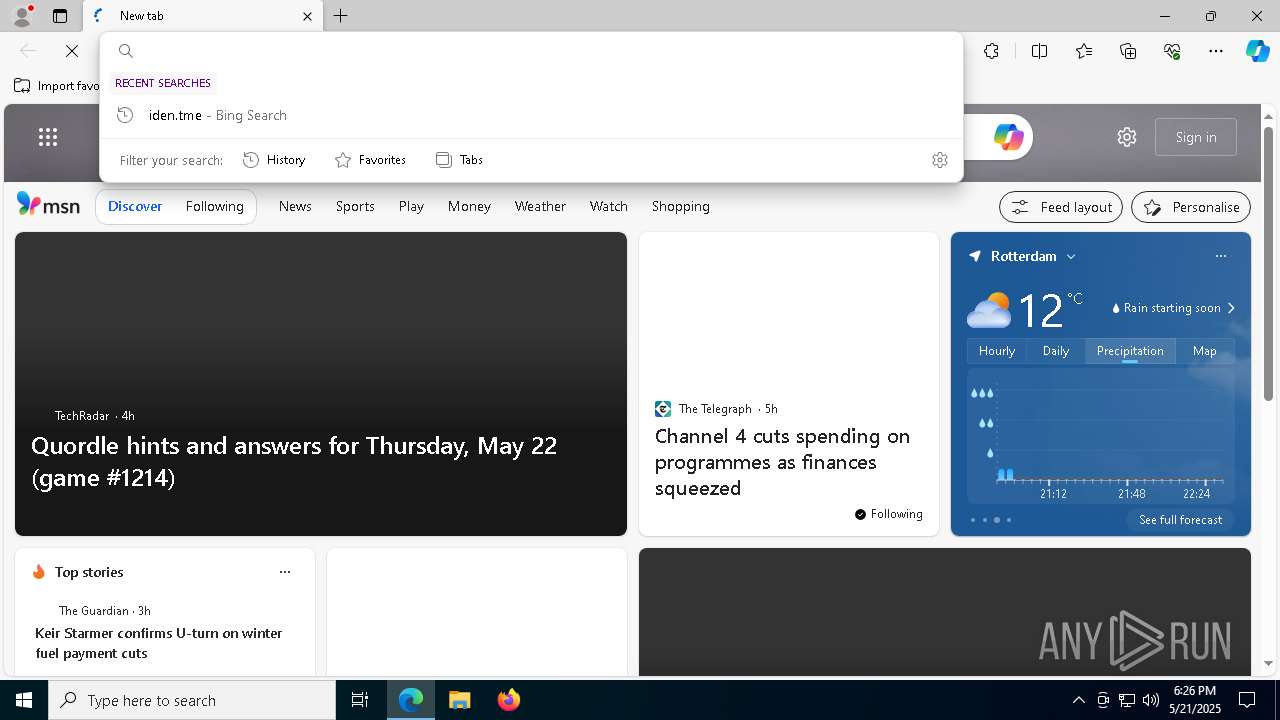Select recent search iden.tme
Viewport: 1280px width, 720px height.
tap(531, 115)
